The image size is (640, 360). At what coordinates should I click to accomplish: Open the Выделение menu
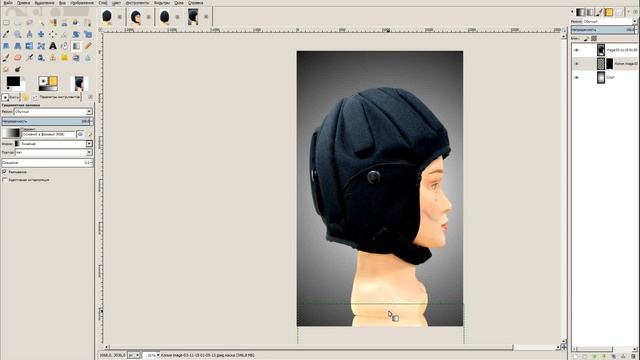[44, 2]
